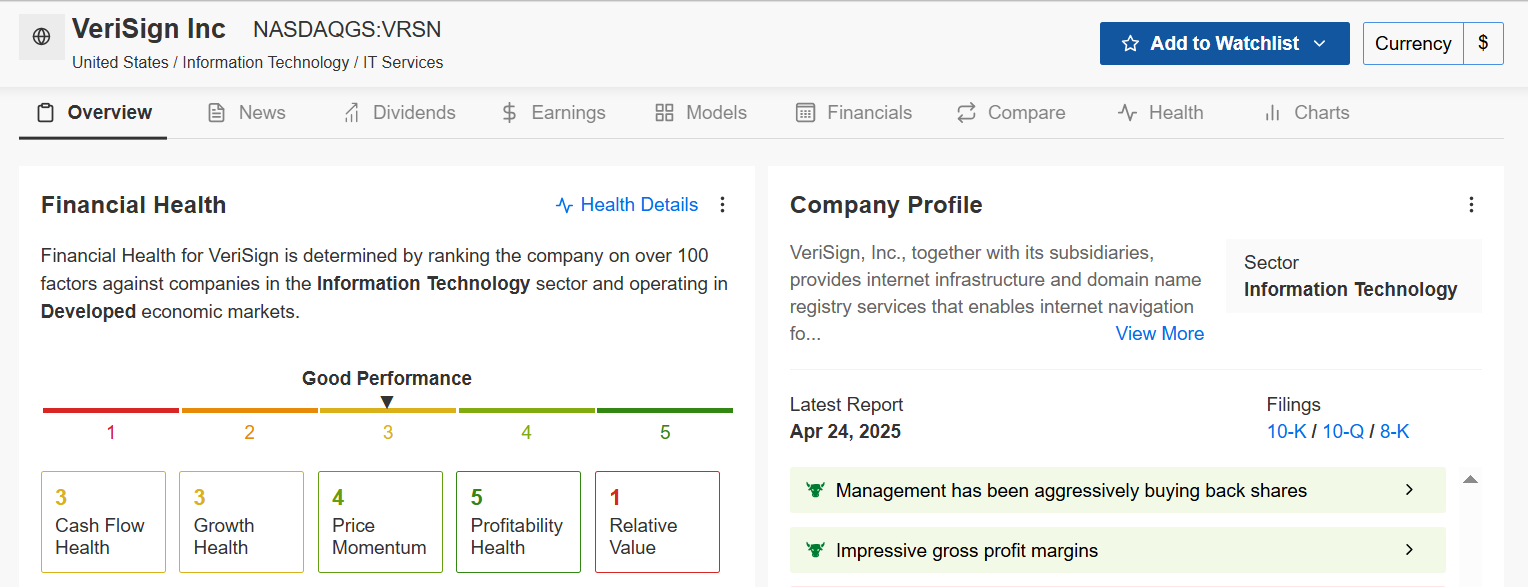
Task: Click the Compare arrows icon
Action: (966, 113)
